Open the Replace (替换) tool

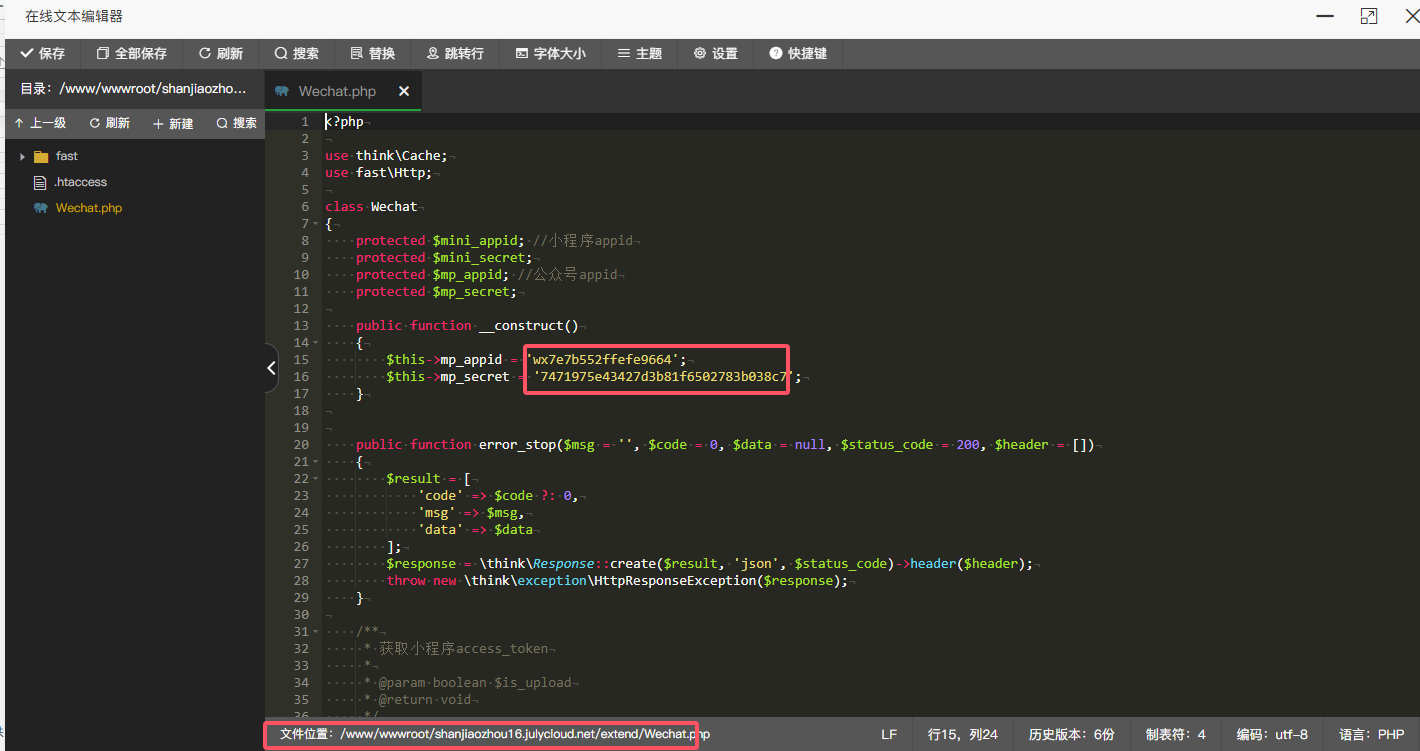(x=373, y=54)
